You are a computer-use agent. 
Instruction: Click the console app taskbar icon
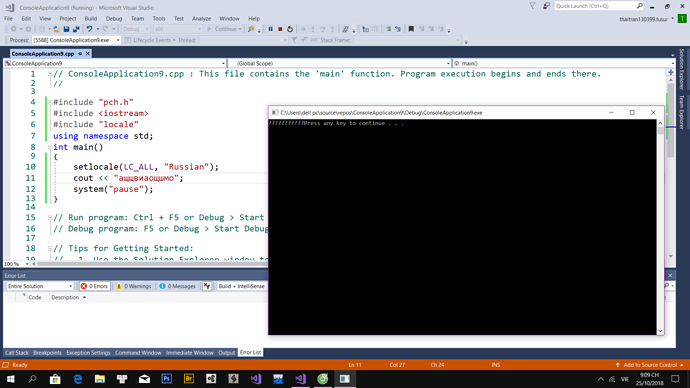(x=345, y=379)
